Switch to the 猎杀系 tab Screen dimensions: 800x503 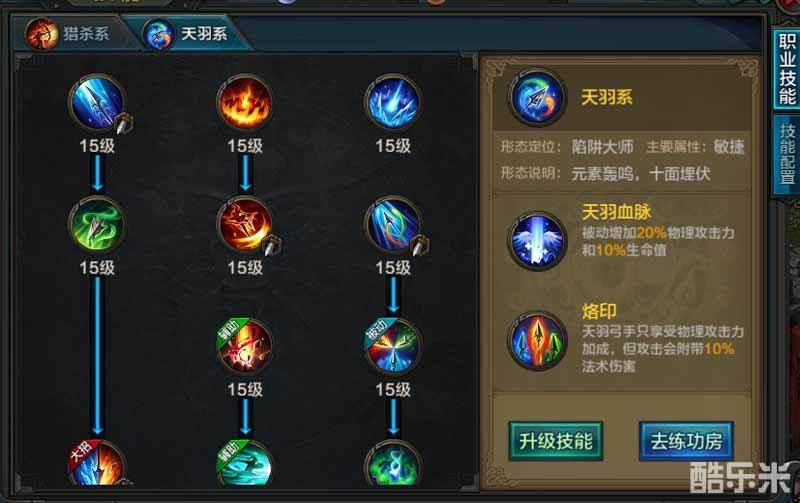[x=69, y=34]
